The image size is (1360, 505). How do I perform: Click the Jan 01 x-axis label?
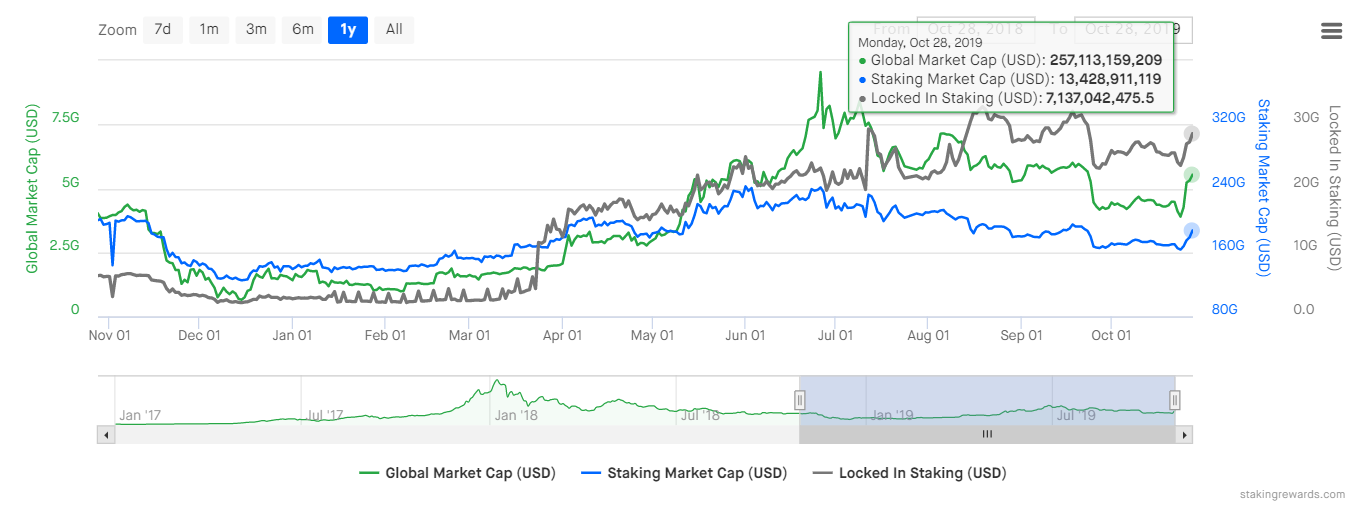(x=291, y=336)
